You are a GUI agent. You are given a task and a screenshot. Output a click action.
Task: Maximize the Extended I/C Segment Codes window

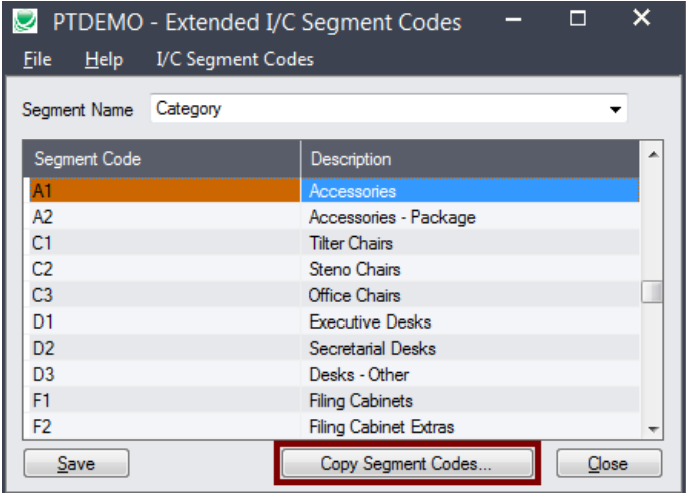(x=578, y=18)
